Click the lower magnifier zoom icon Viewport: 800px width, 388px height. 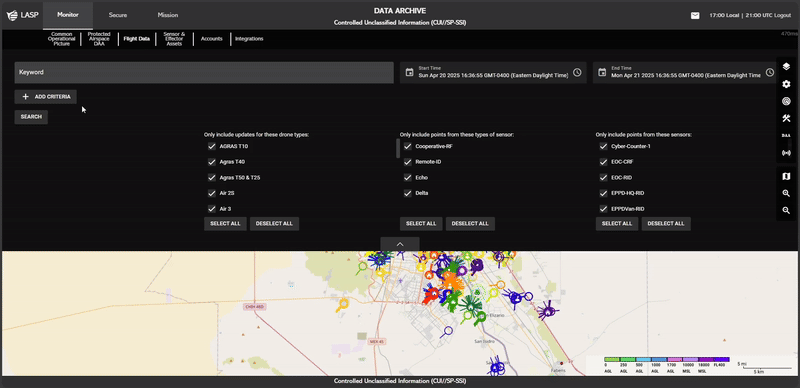click(x=786, y=210)
